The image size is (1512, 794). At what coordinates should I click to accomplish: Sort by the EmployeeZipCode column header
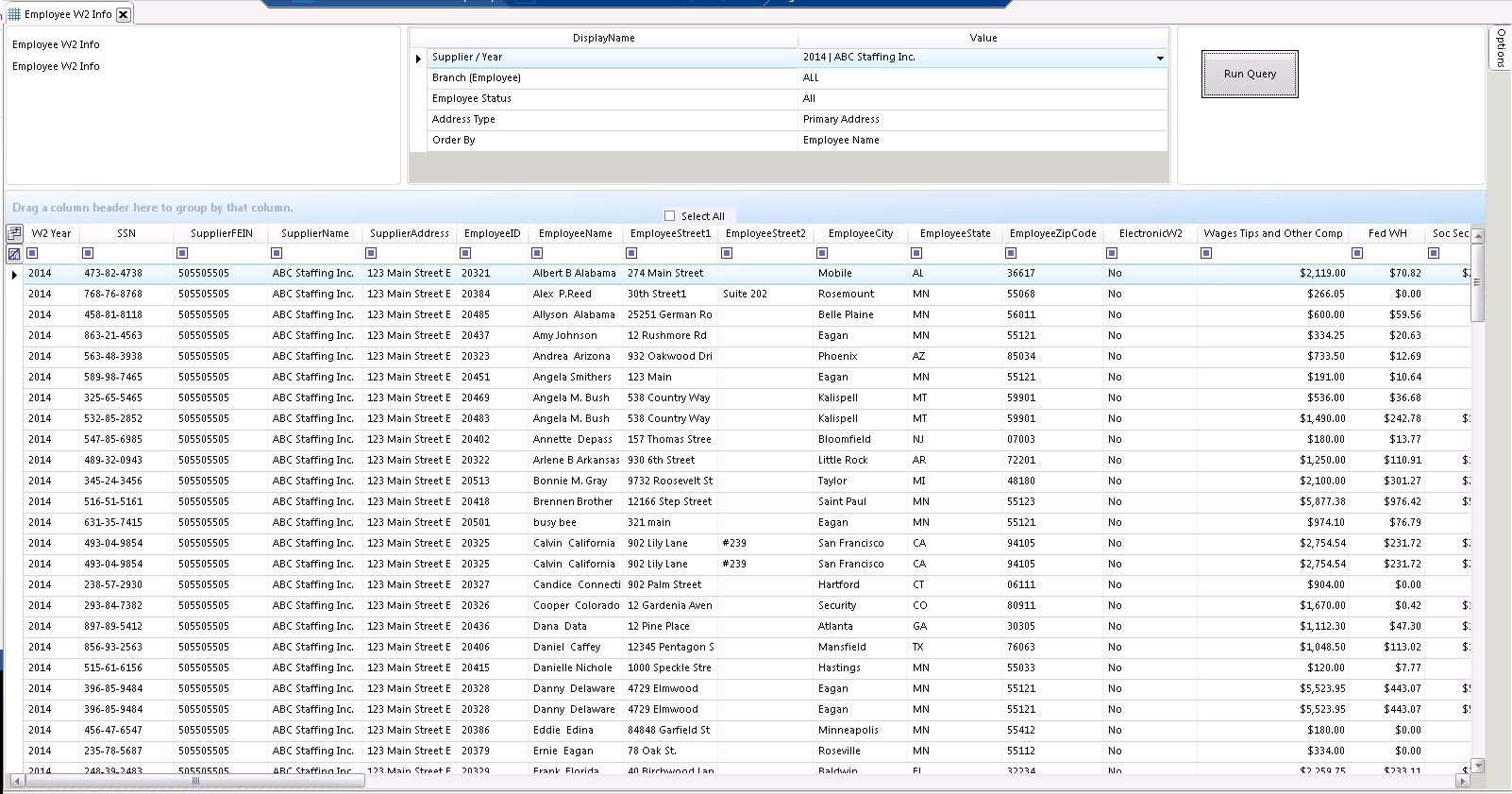coord(1052,233)
